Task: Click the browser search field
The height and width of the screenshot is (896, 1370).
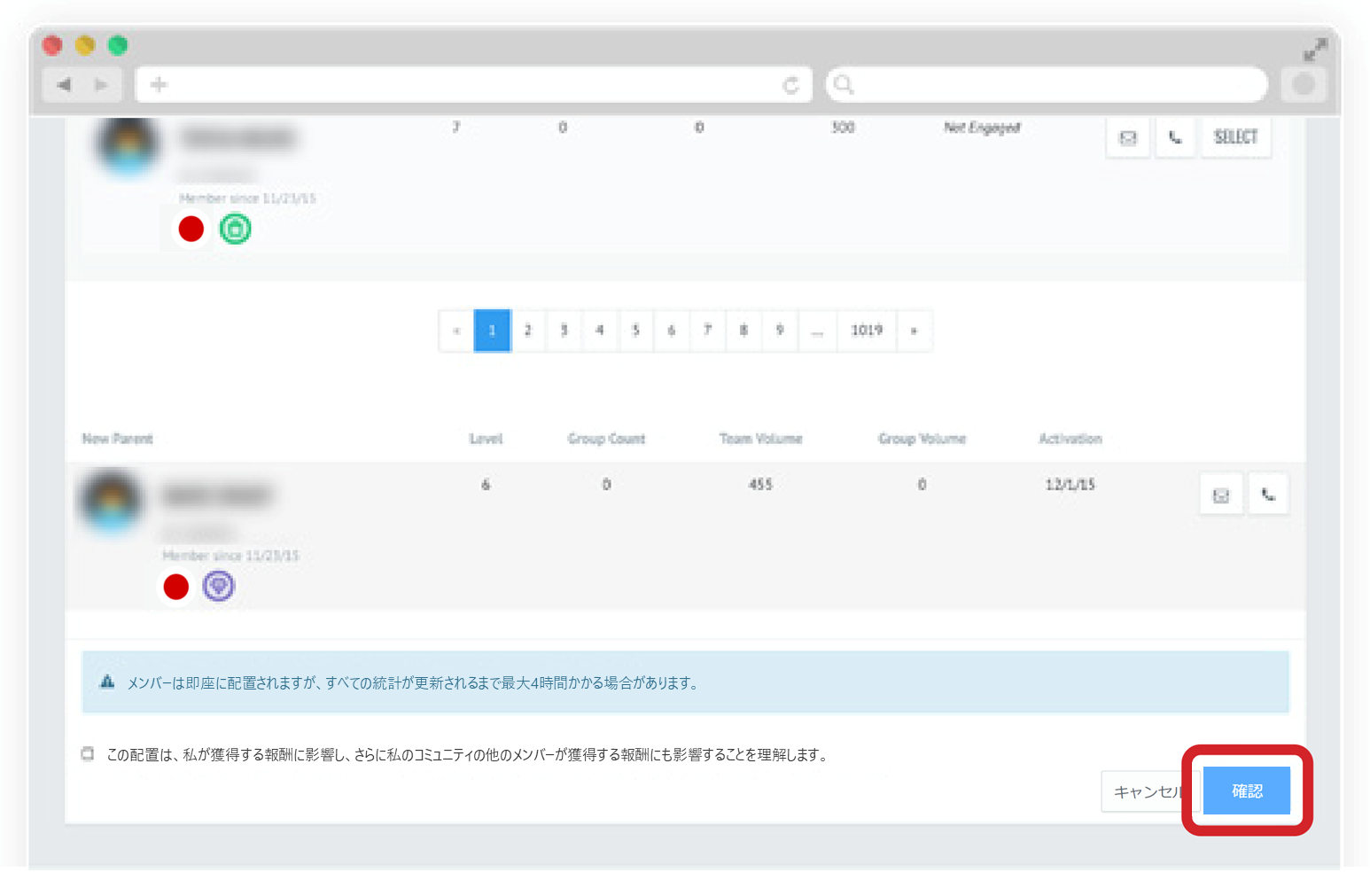Action: click(1047, 85)
